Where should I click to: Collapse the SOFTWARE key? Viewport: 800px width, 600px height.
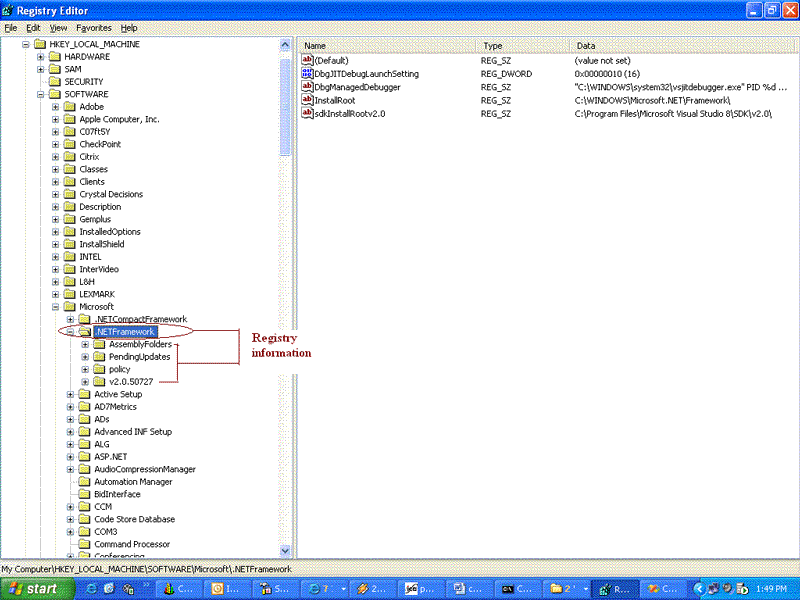click(40, 94)
